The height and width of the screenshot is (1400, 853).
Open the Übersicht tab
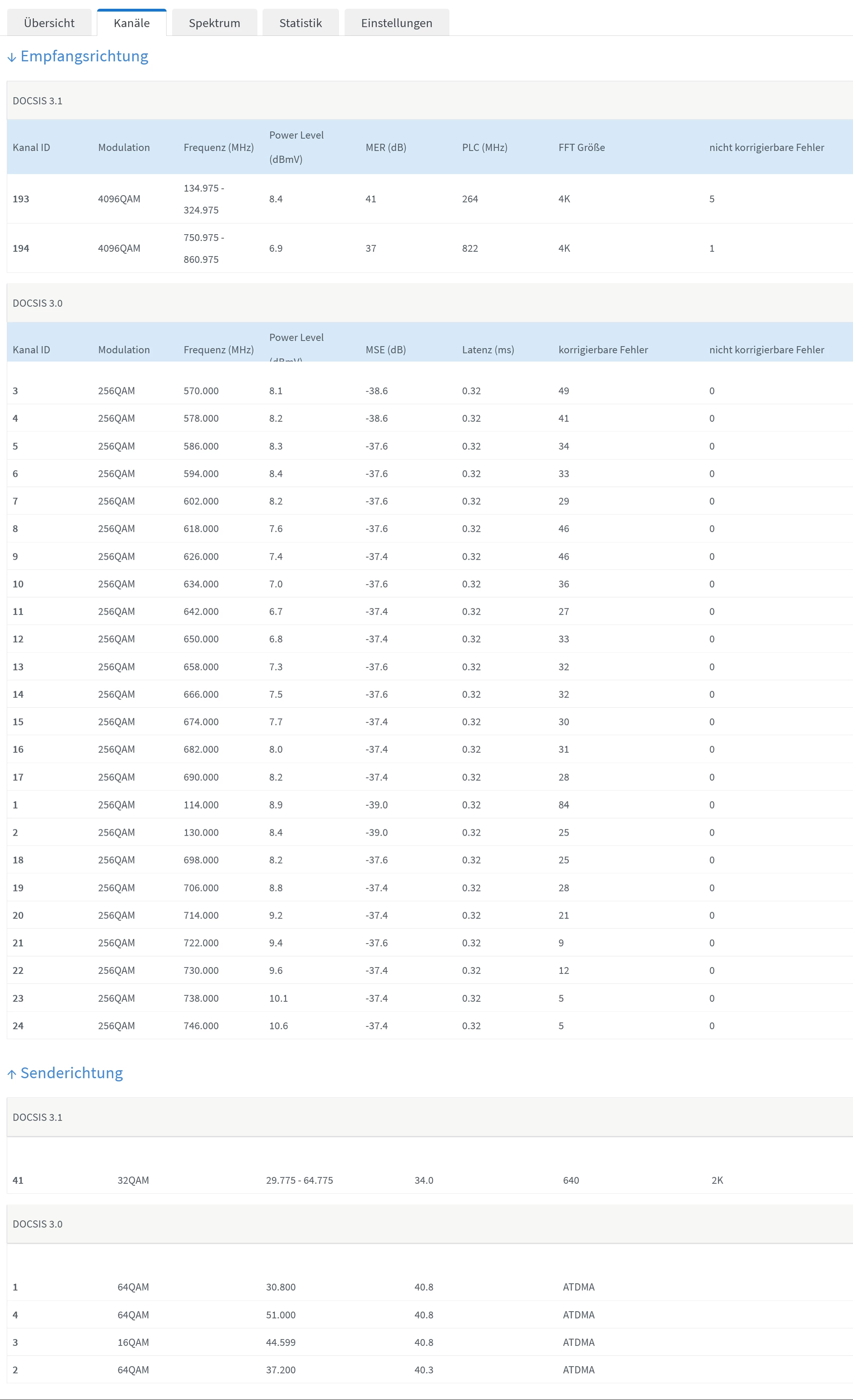[x=49, y=23]
